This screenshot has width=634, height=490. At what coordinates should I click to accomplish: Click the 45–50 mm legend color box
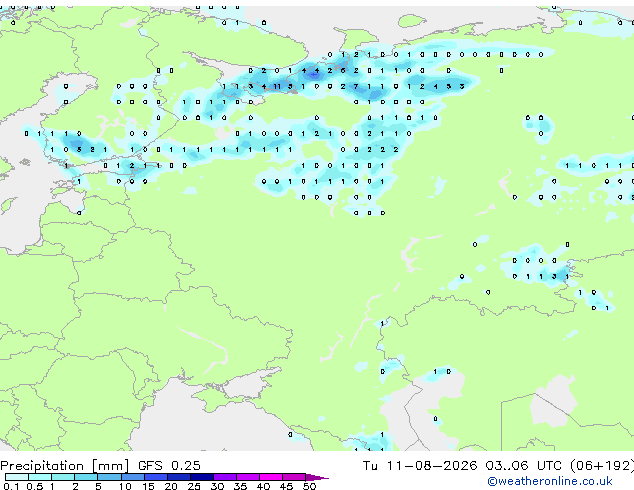coord(294,477)
